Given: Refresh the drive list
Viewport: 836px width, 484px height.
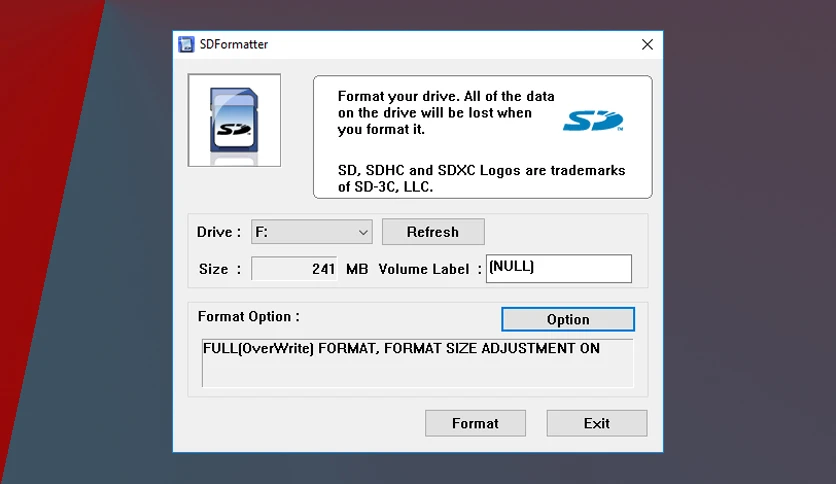Looking at the screenshot, I should click(433, 232).
